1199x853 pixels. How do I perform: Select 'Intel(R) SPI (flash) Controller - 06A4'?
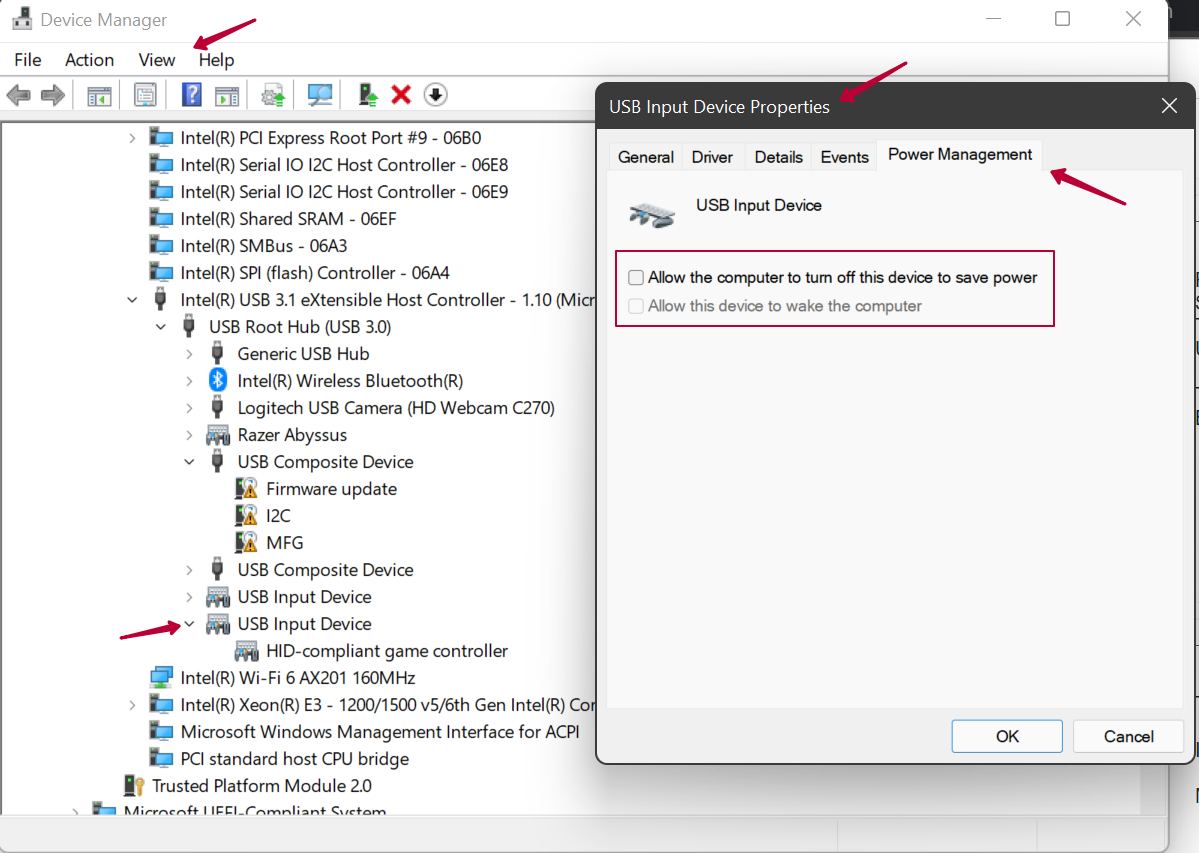(315, 273)
